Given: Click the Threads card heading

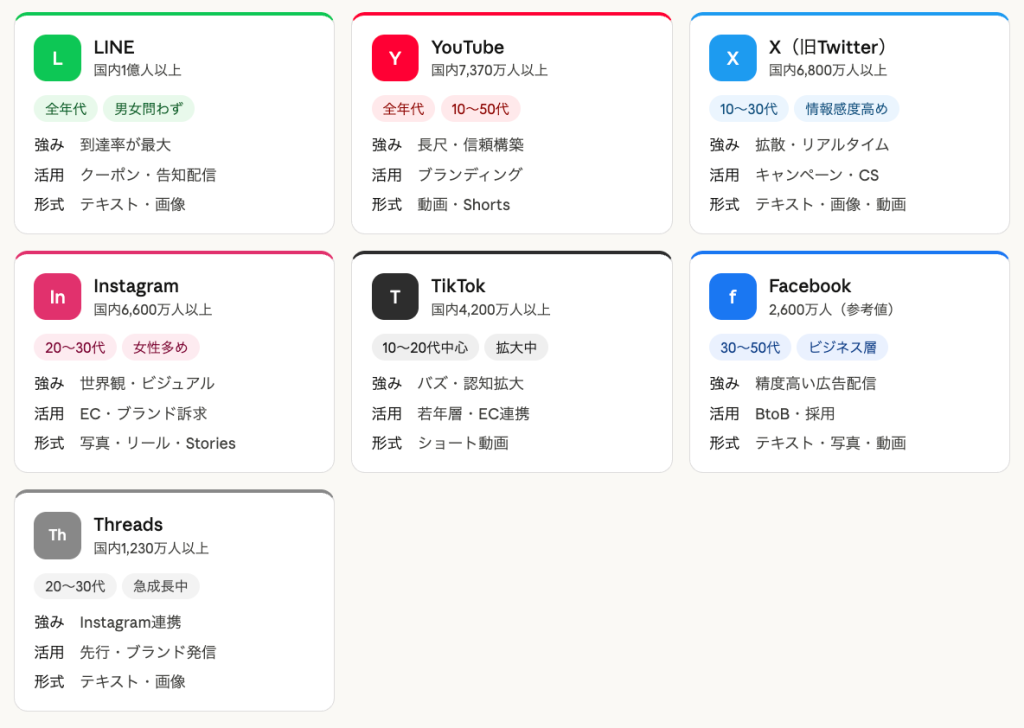Looking at the screenshot, I should click(x=128, y=524).
